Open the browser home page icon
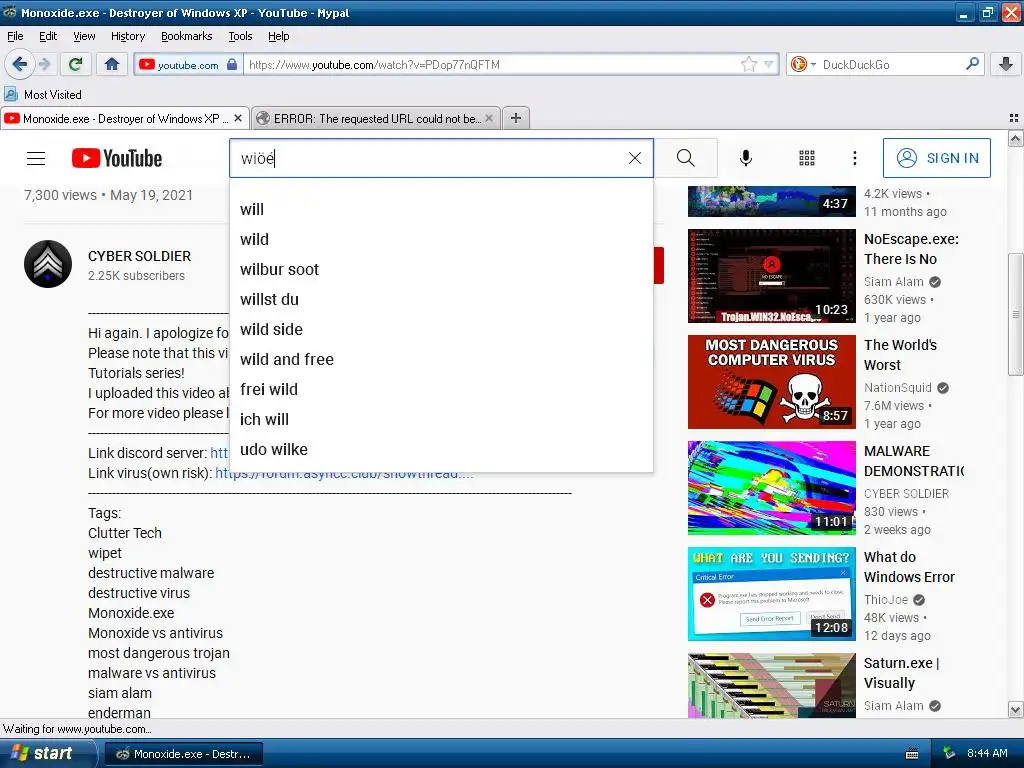1024x768 pixels. coord(112,64)
